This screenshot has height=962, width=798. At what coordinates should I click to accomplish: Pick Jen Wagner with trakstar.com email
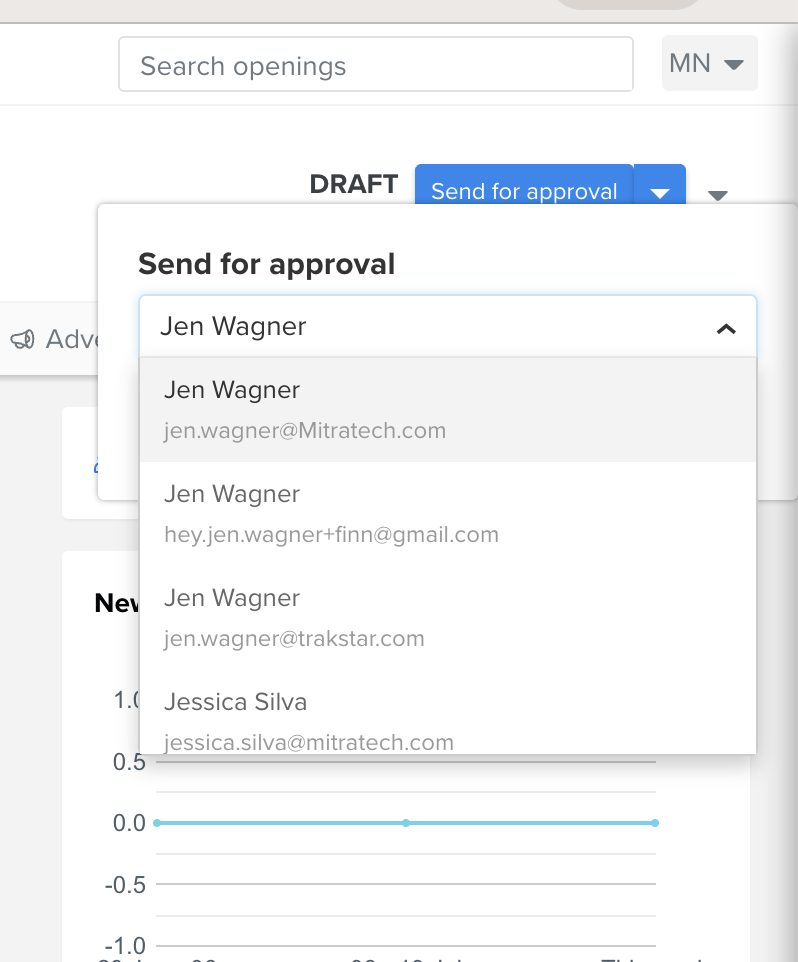click(448, 618)
